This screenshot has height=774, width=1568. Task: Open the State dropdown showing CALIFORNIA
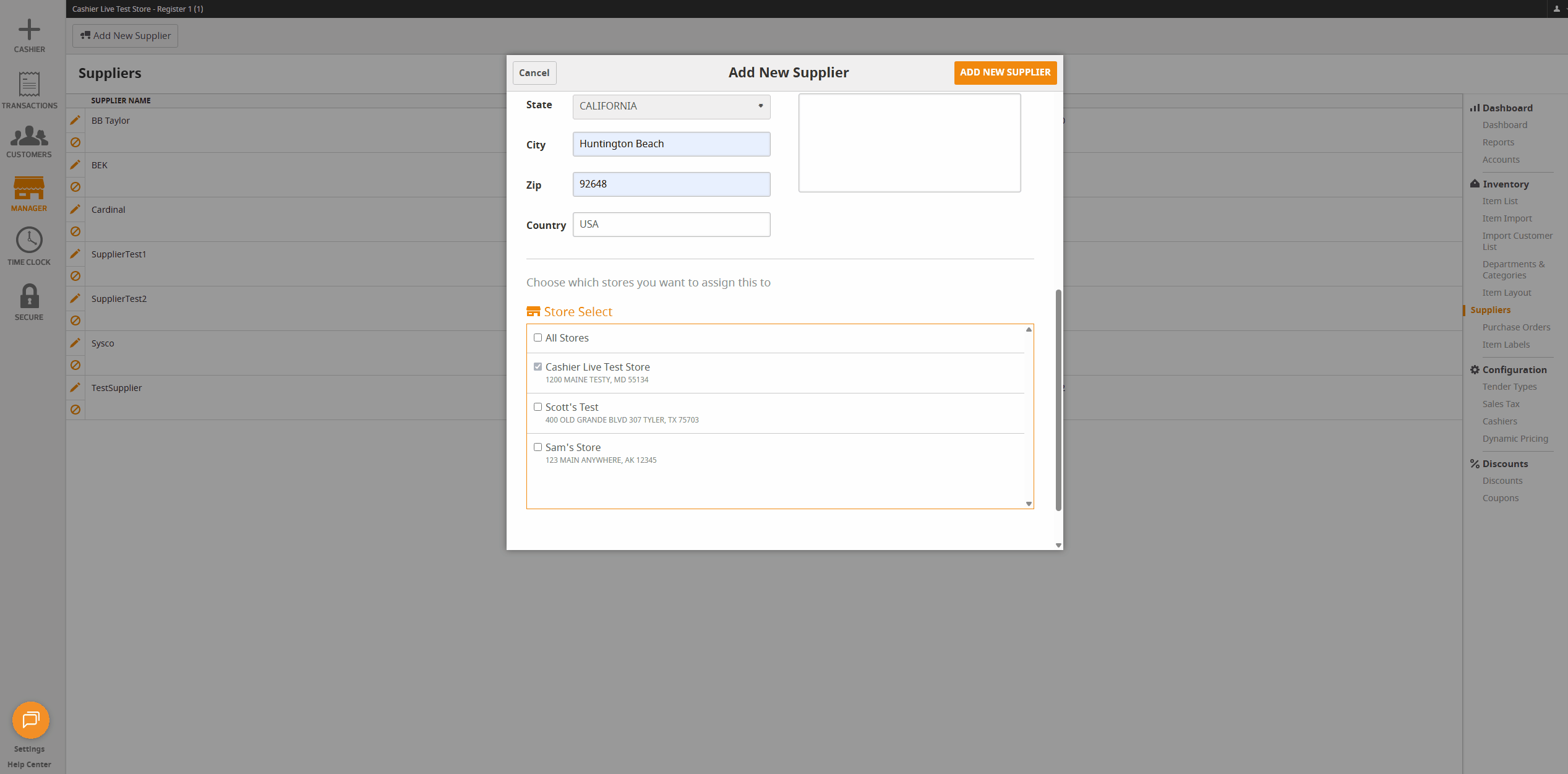click(x=671, y=106)
